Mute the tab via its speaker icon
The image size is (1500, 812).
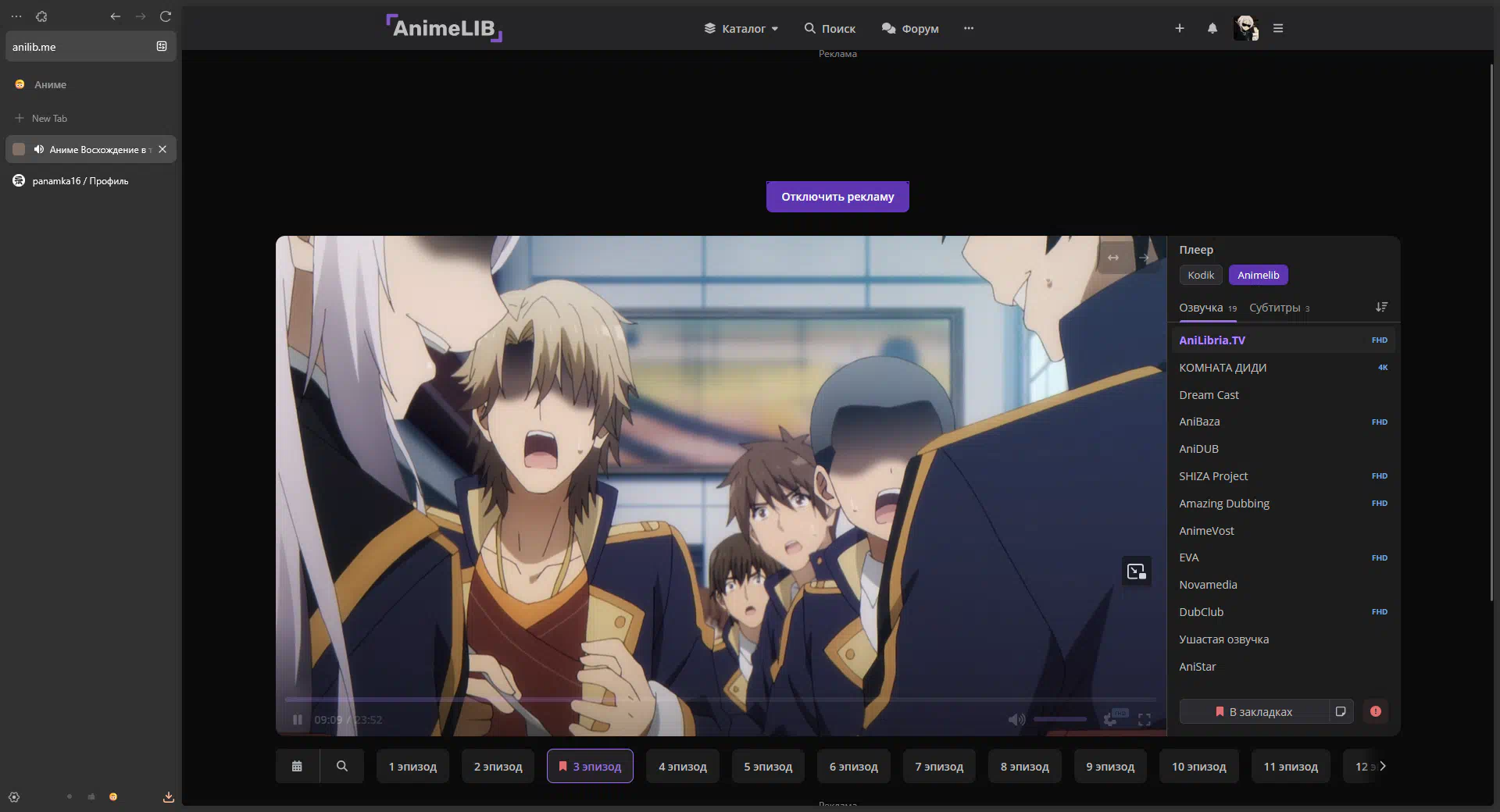(x=38, y=149)
